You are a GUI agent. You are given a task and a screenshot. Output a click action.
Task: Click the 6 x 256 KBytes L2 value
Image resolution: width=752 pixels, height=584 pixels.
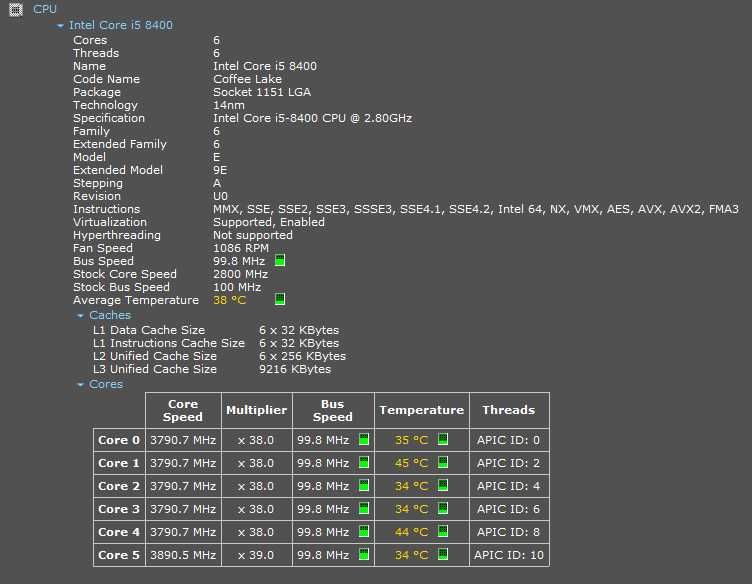[302, 356]
